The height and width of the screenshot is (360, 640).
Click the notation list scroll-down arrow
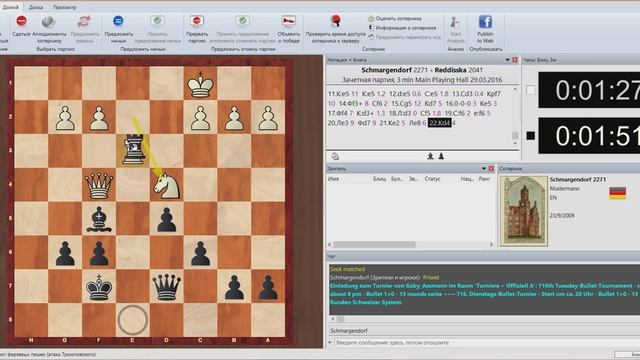[515, 143]
